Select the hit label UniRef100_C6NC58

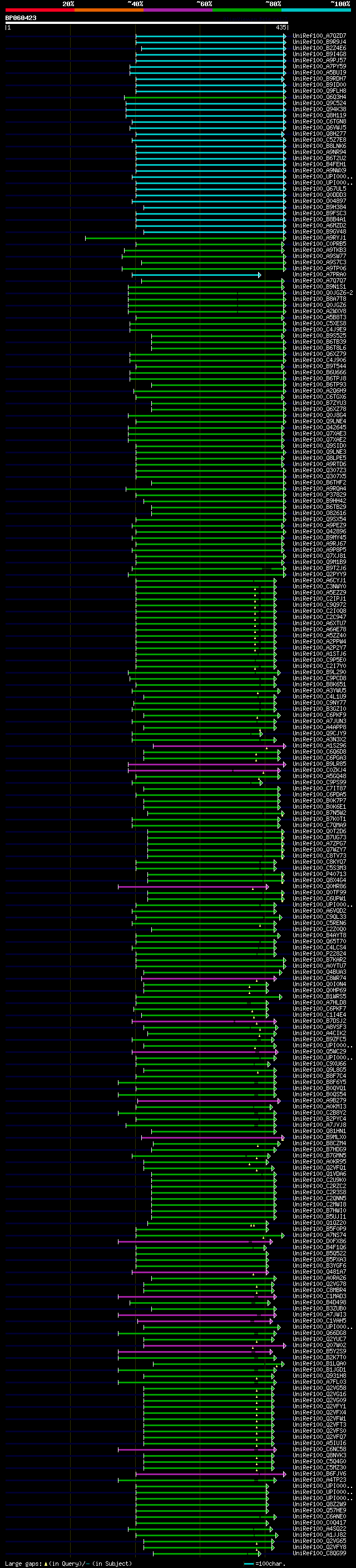point(319,1450)
